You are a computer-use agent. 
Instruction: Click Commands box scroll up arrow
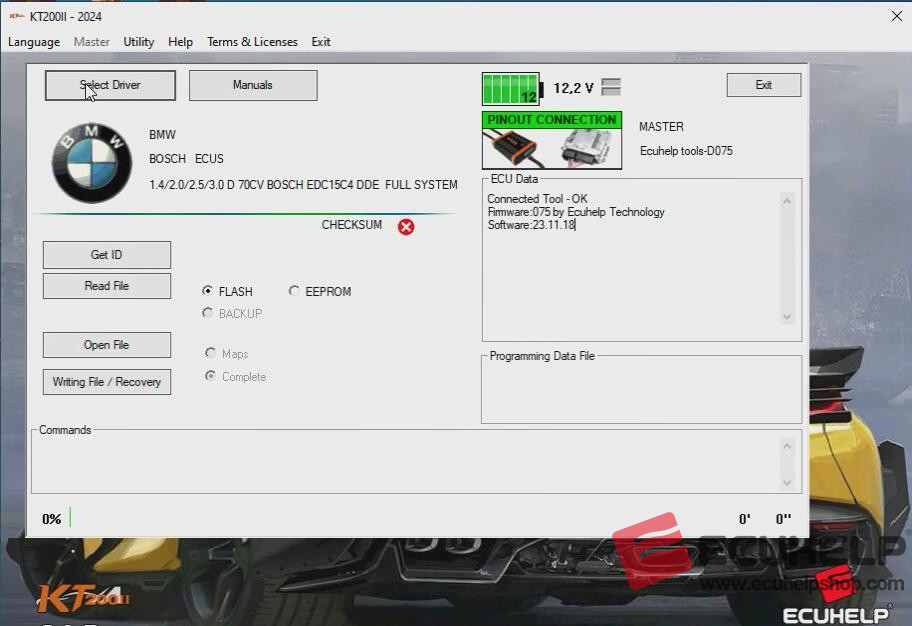coord(787,446)
